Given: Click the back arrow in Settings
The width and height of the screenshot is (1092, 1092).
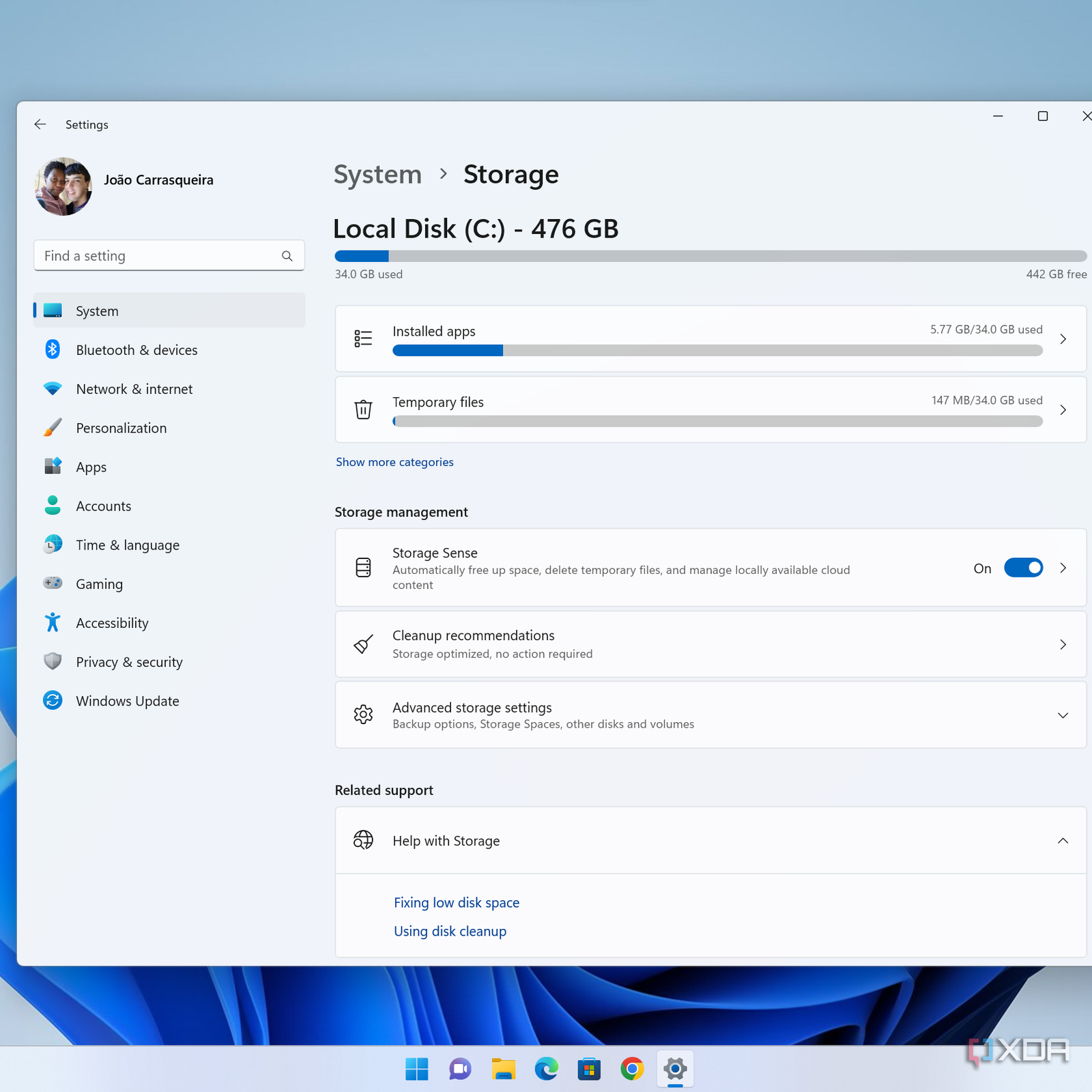Looking at the screenshot, I should tap(40, 124).
